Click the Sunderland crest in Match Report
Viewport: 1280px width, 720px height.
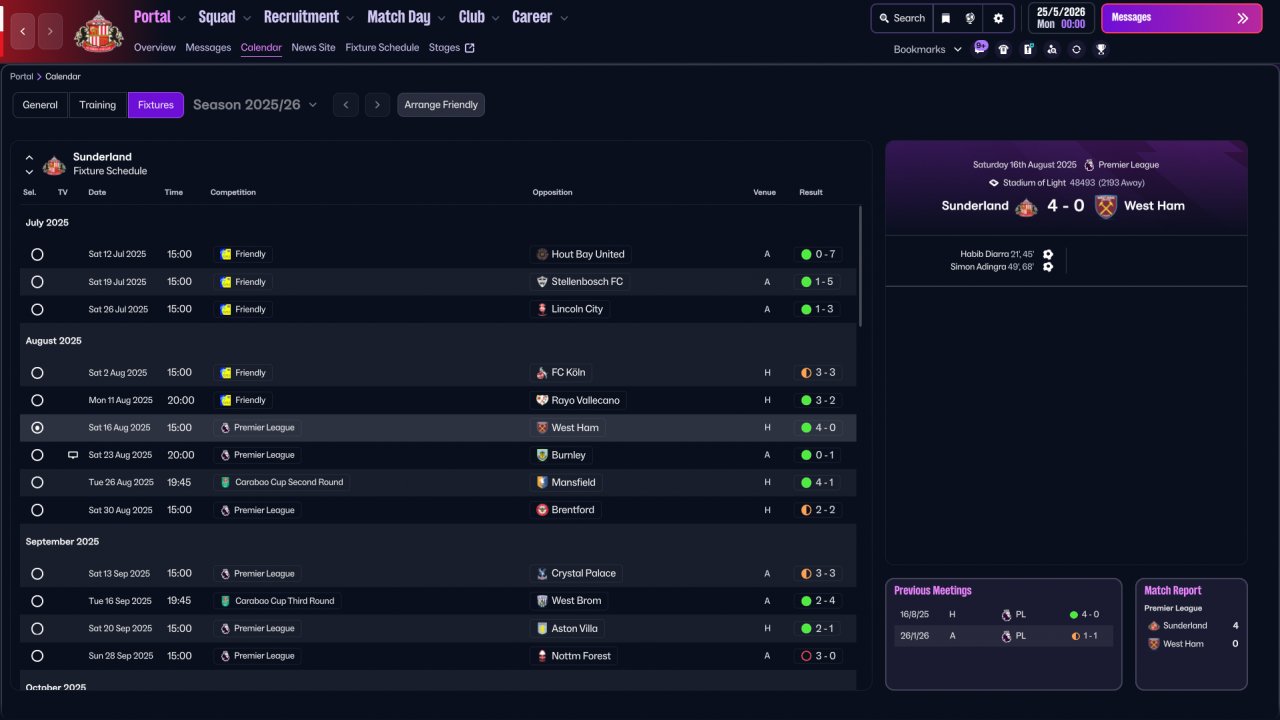1153,626
